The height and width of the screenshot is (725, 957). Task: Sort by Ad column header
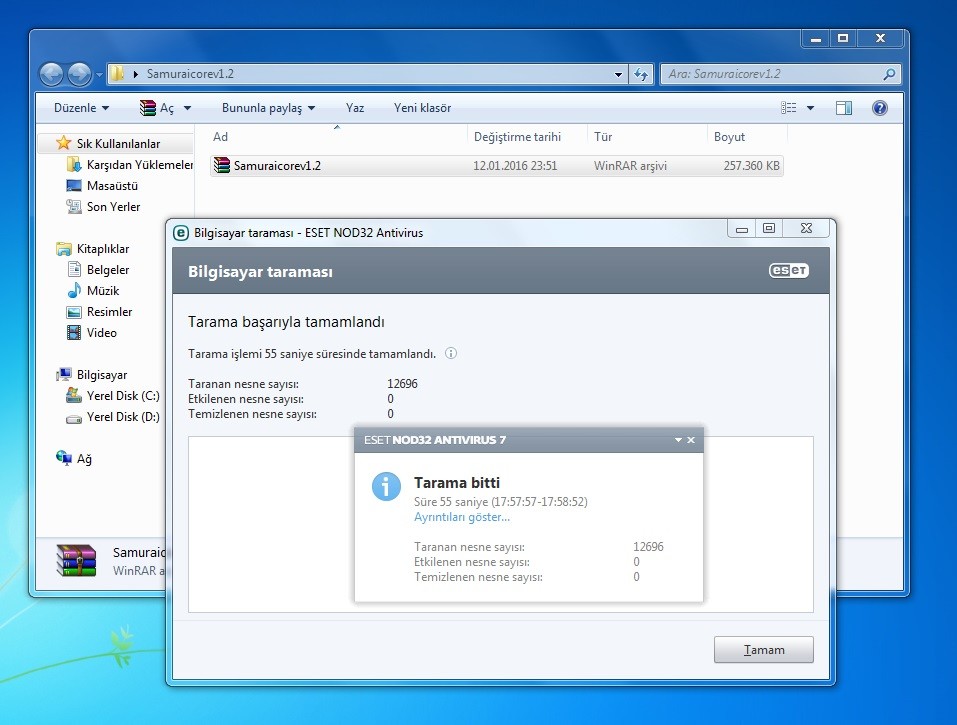tap(220, 137)
